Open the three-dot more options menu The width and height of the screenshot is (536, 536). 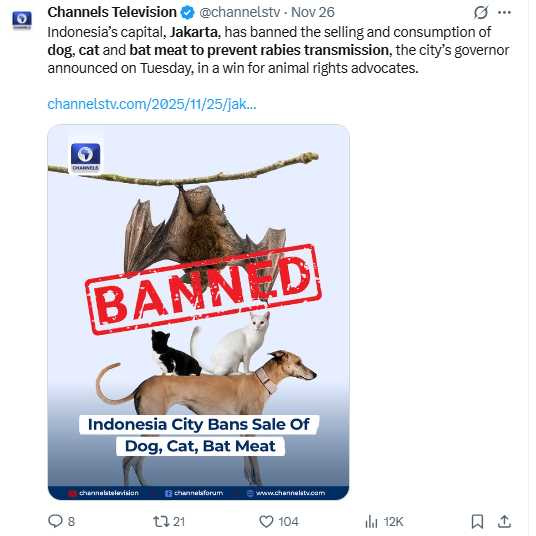click(x=504, y=13)
